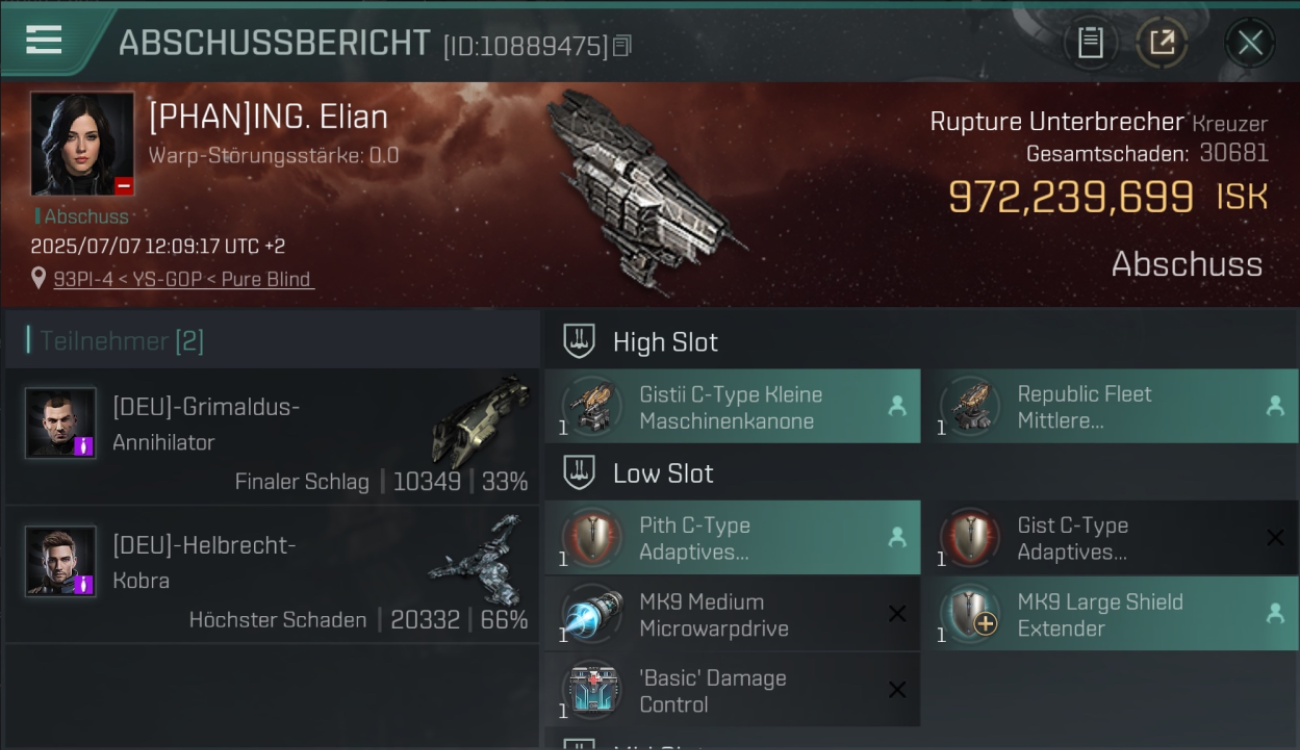Click the Gistii C-Type Kleine Maschinenkanone icon

click(x=592, y=407)
